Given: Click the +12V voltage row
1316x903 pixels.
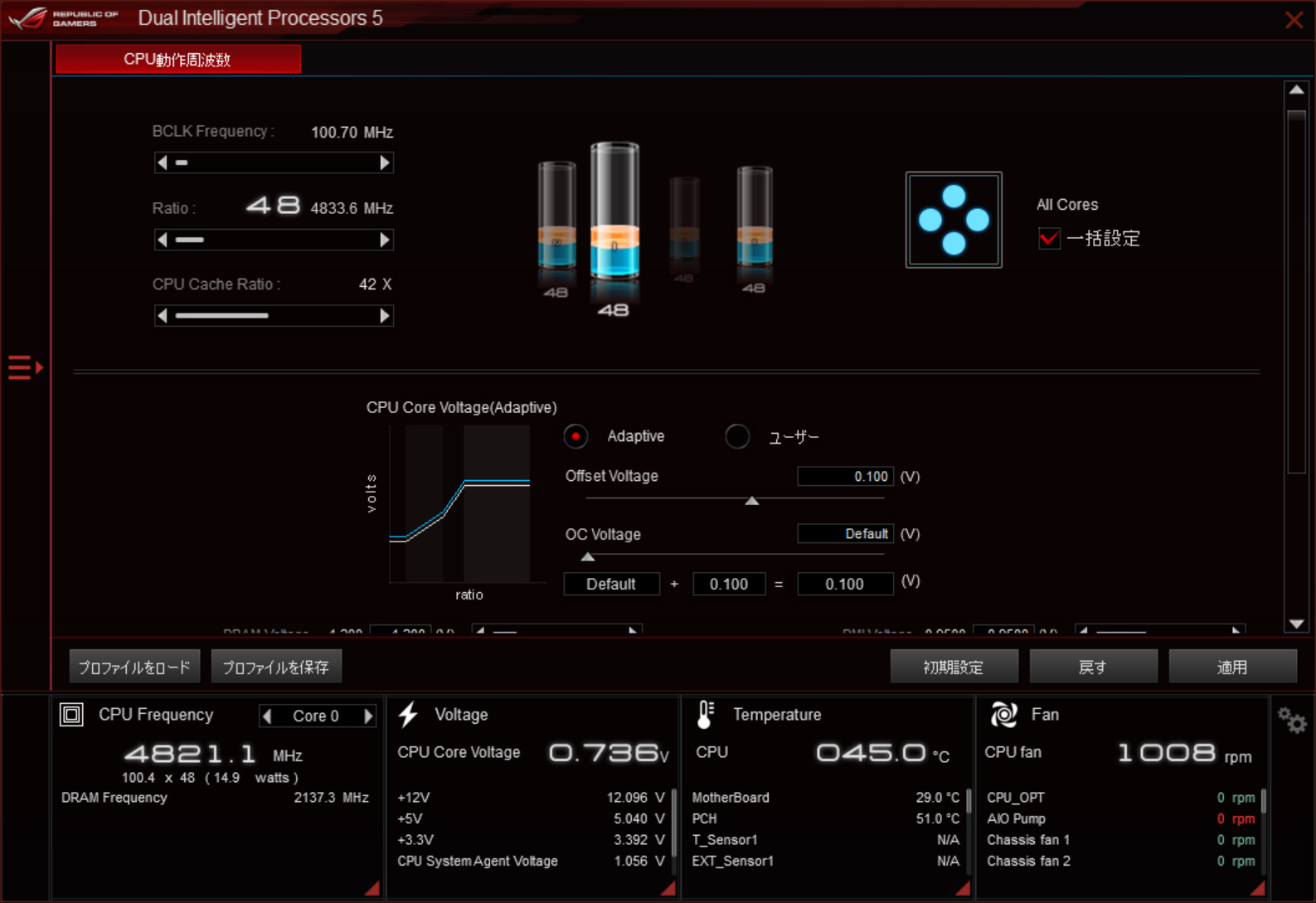Looking at the screenshot, I should 531,798.
